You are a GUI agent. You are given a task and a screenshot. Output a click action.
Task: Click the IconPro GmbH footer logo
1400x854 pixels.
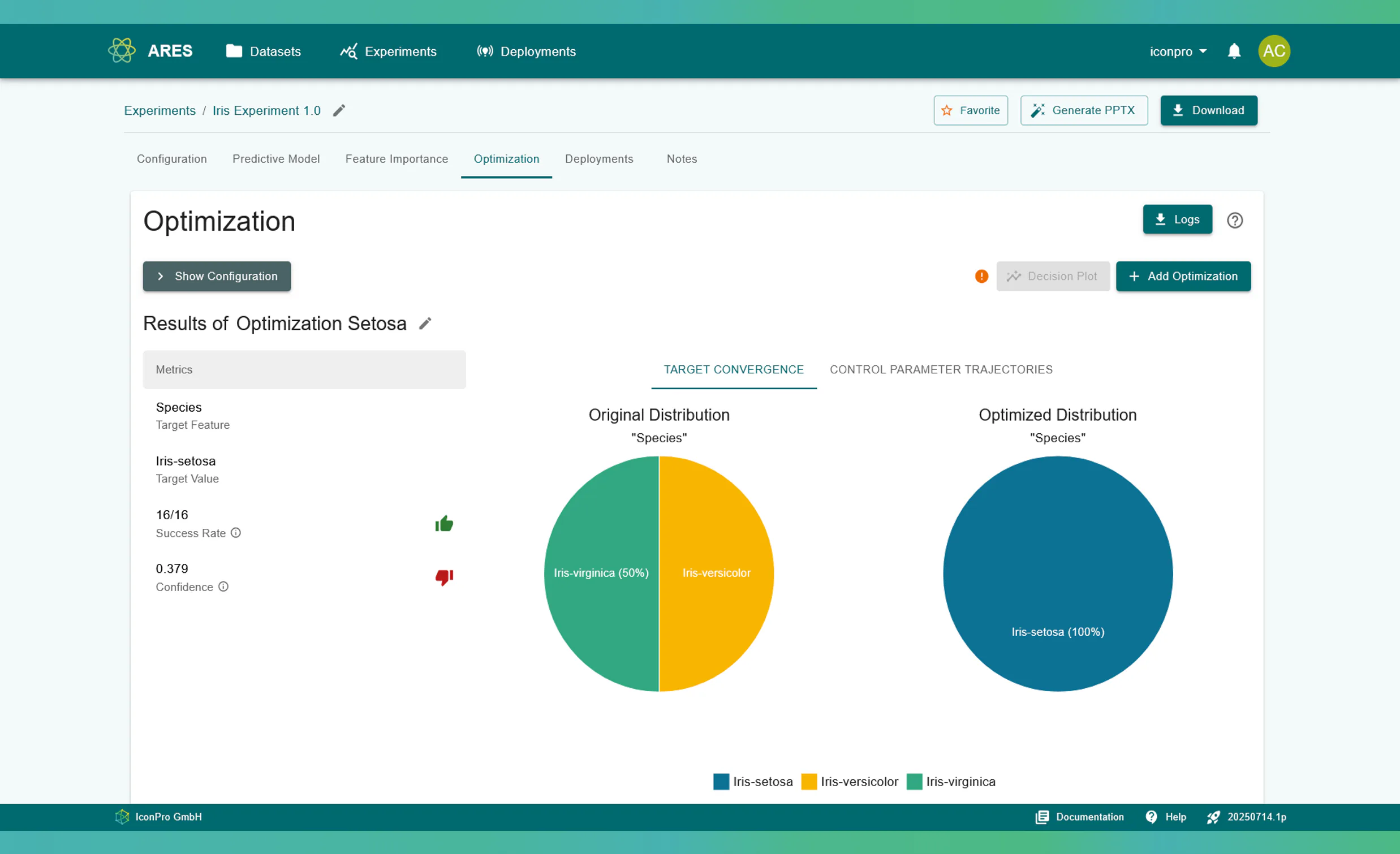(x=122, y=817)
